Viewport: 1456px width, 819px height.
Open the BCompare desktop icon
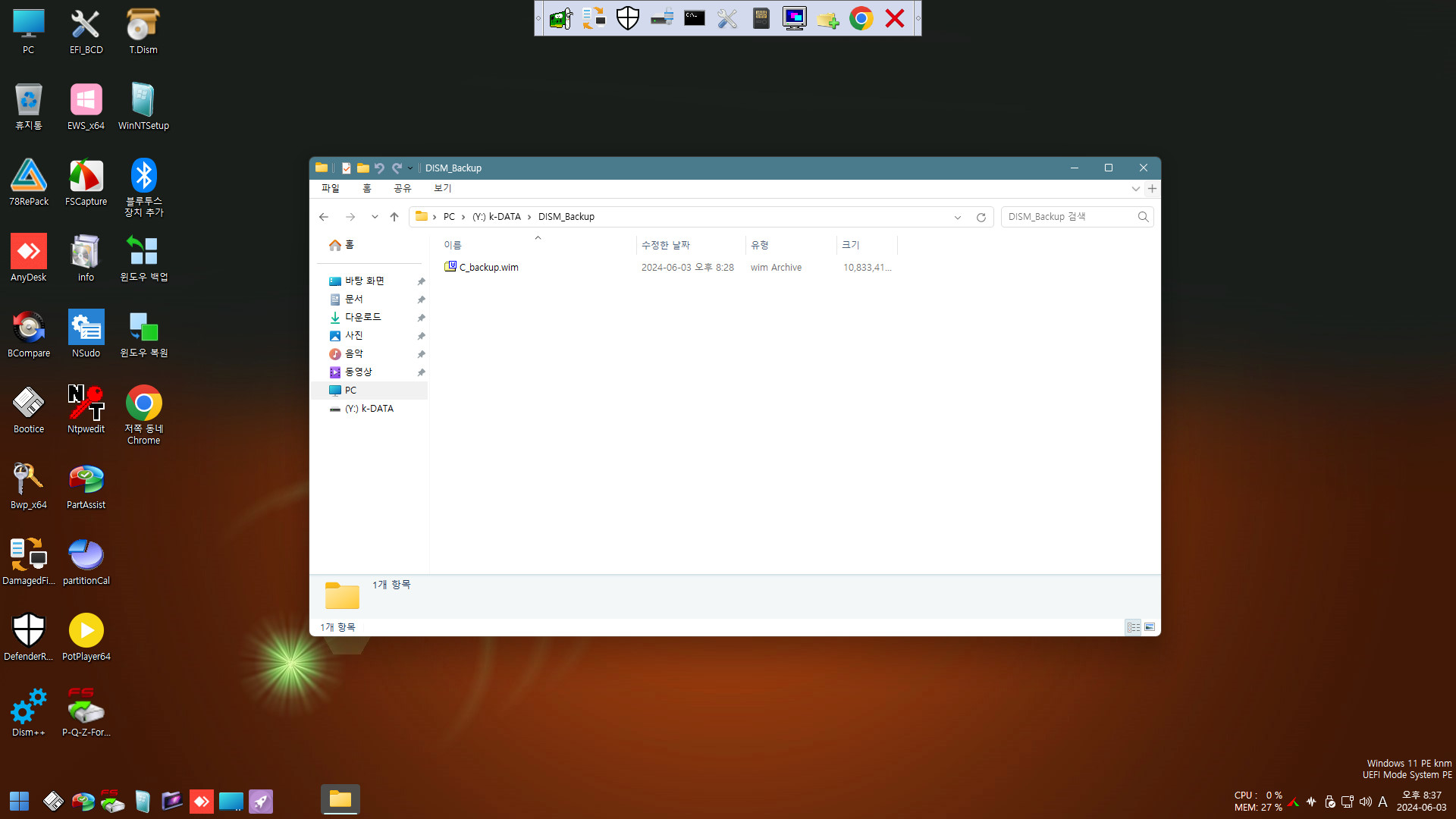point(29,334)
